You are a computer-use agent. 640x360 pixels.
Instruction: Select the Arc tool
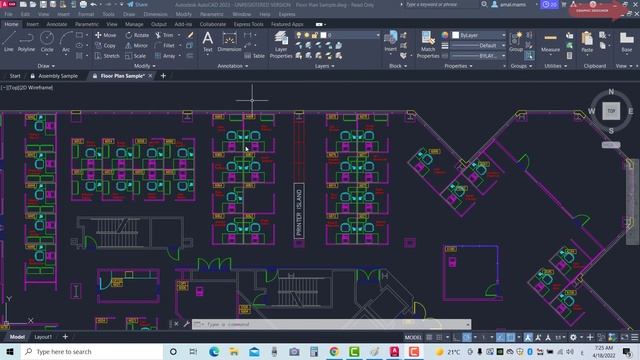click(66, 42)
